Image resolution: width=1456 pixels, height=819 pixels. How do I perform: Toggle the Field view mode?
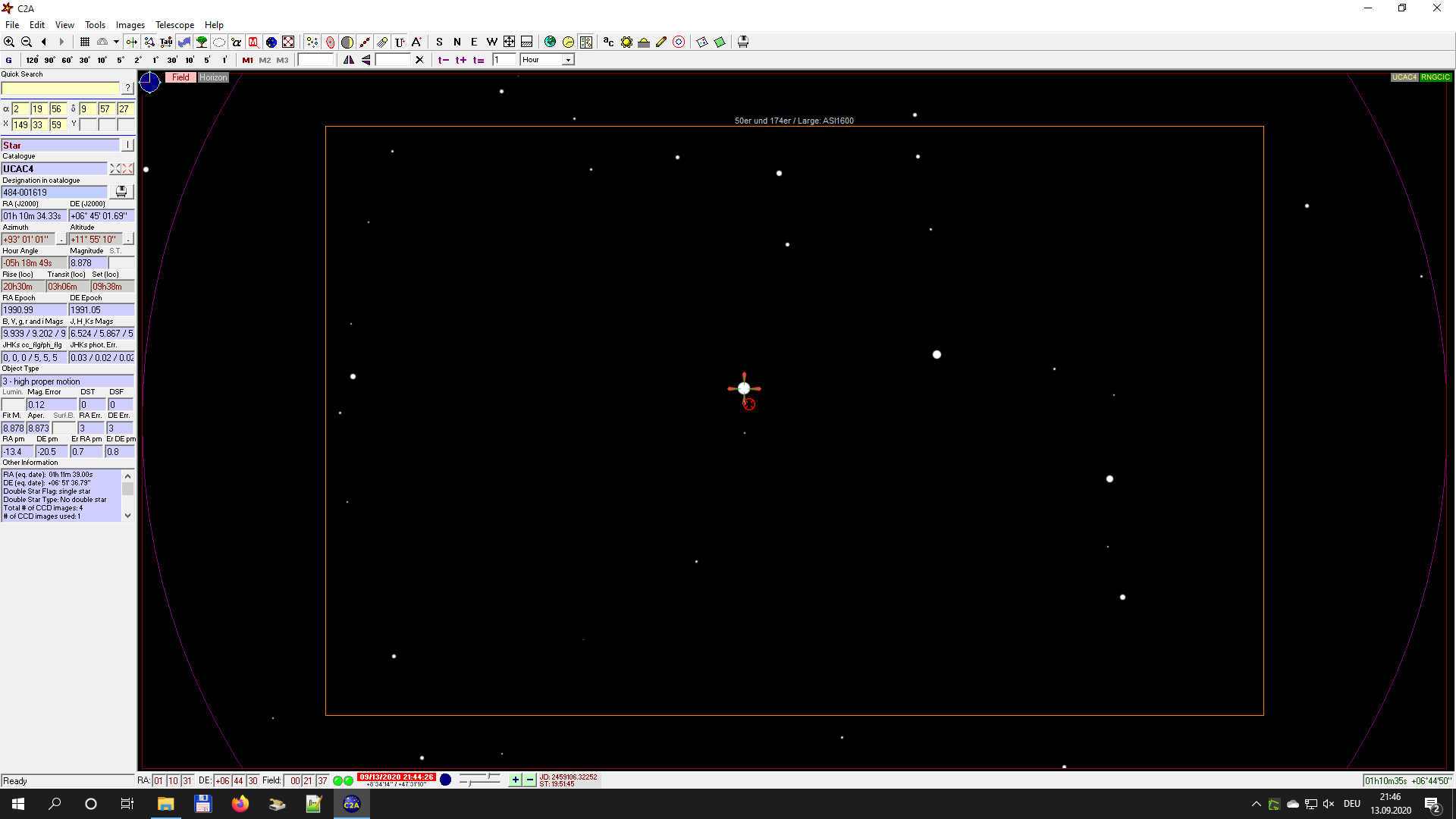pos(180,77)
